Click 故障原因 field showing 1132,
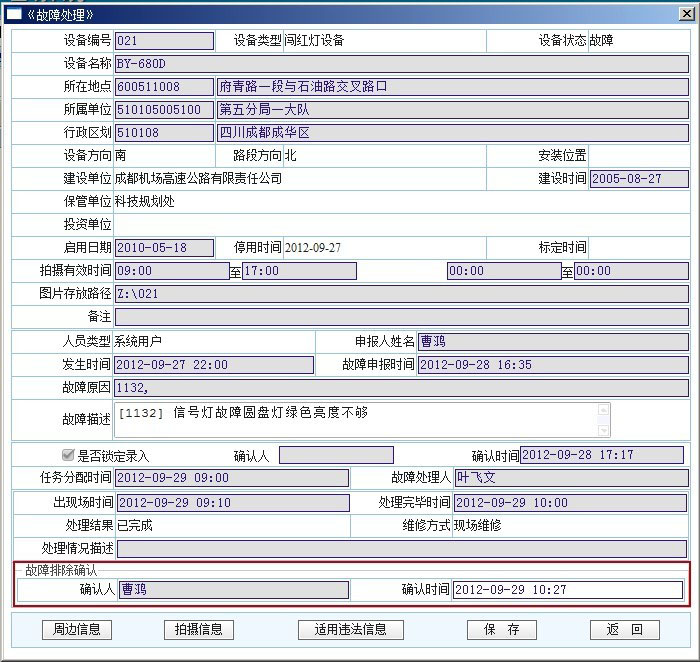Image resolution: width=700 pixels, height=662 pixels. coord(401,387)
